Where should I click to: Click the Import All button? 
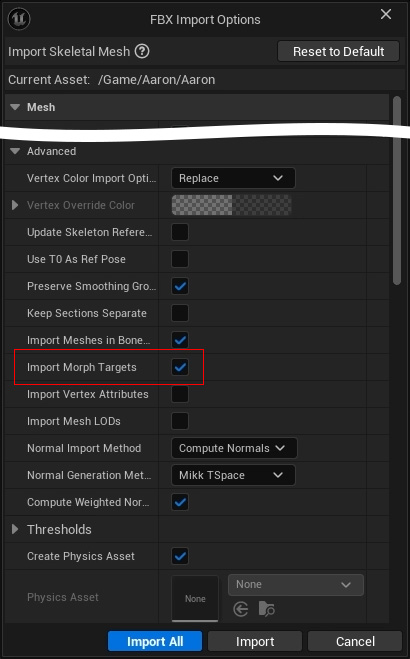click(x=155, y=641)
